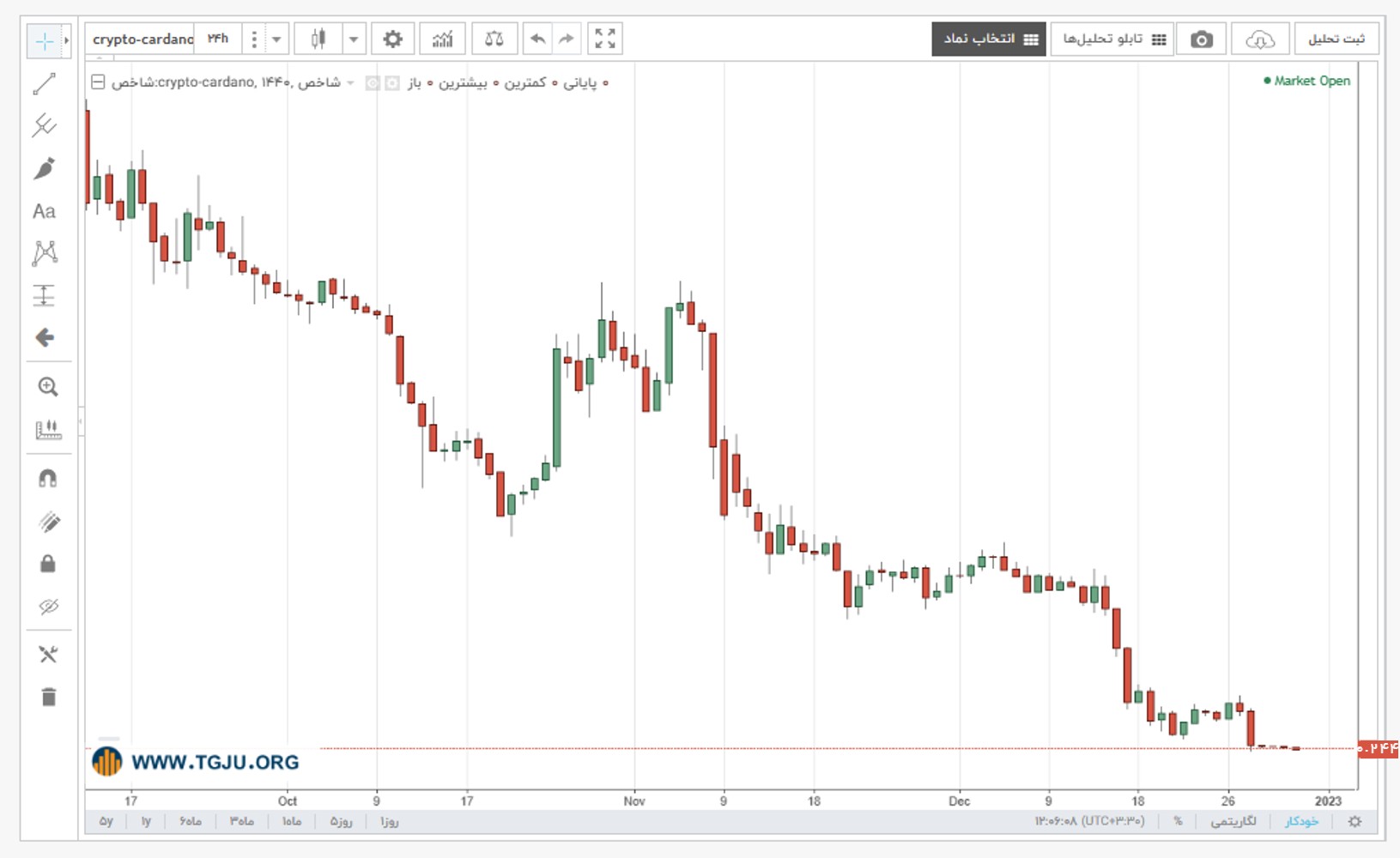Select the measure ruler tool
The width and height of the screenshot is (1400, 858).
pos(48,429)
